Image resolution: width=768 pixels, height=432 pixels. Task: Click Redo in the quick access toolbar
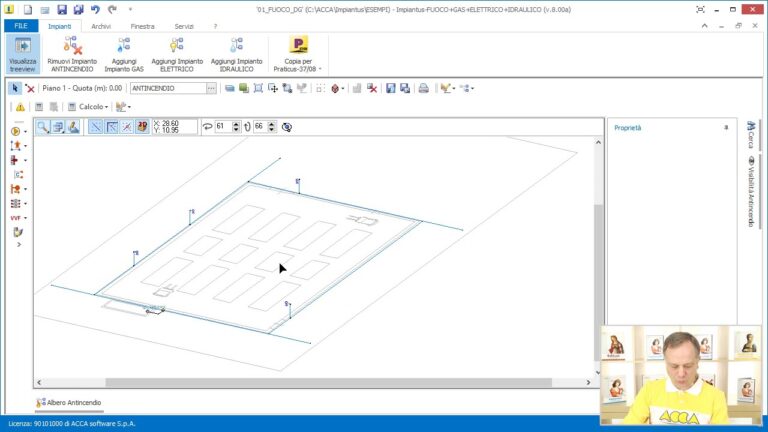coord(112,9)
